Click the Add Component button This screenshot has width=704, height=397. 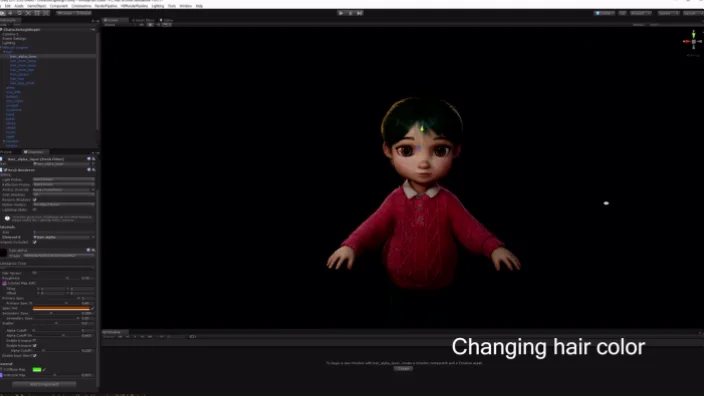(x=44, y=384)
